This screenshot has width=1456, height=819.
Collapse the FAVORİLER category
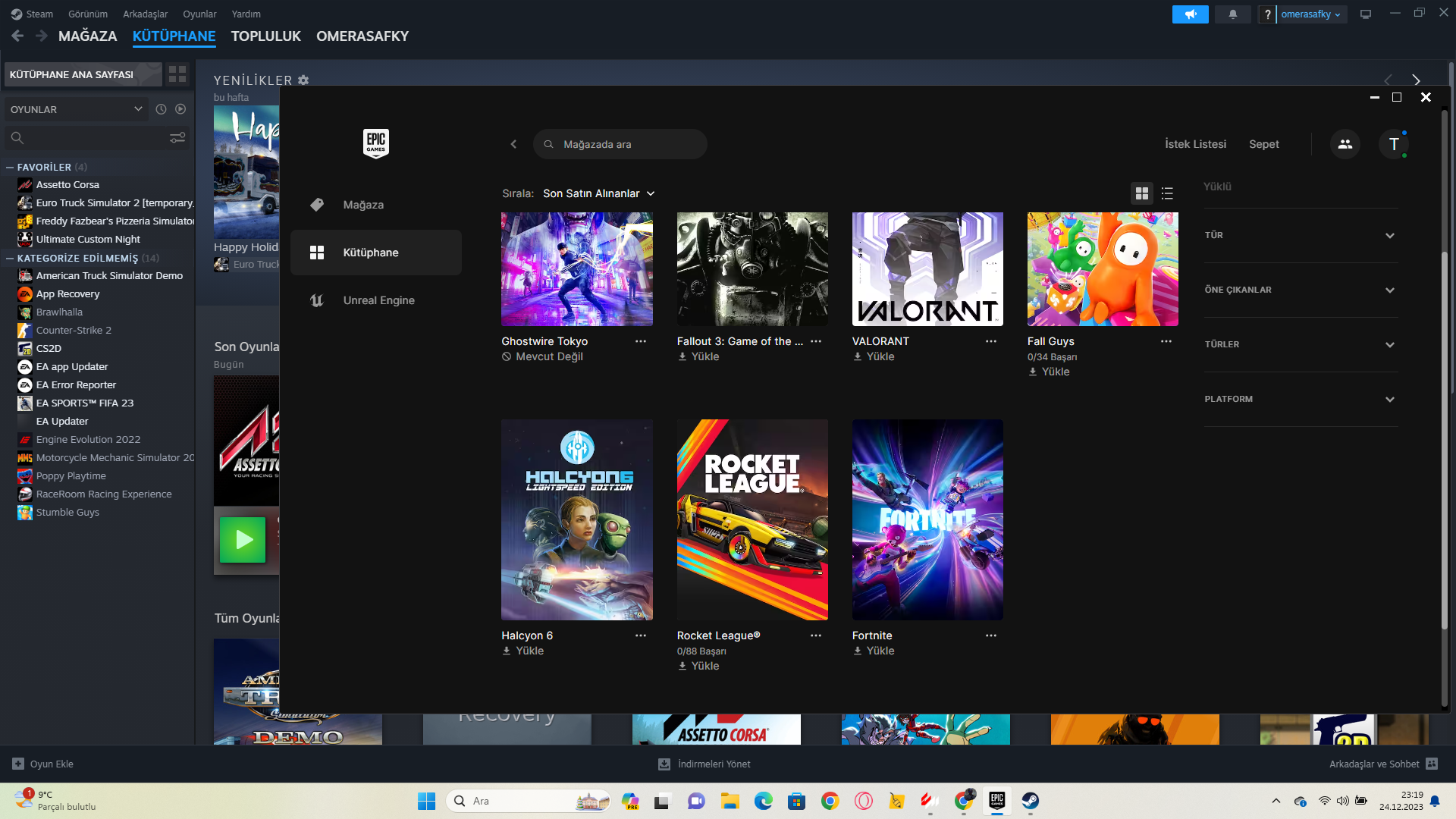click(10, 167)
